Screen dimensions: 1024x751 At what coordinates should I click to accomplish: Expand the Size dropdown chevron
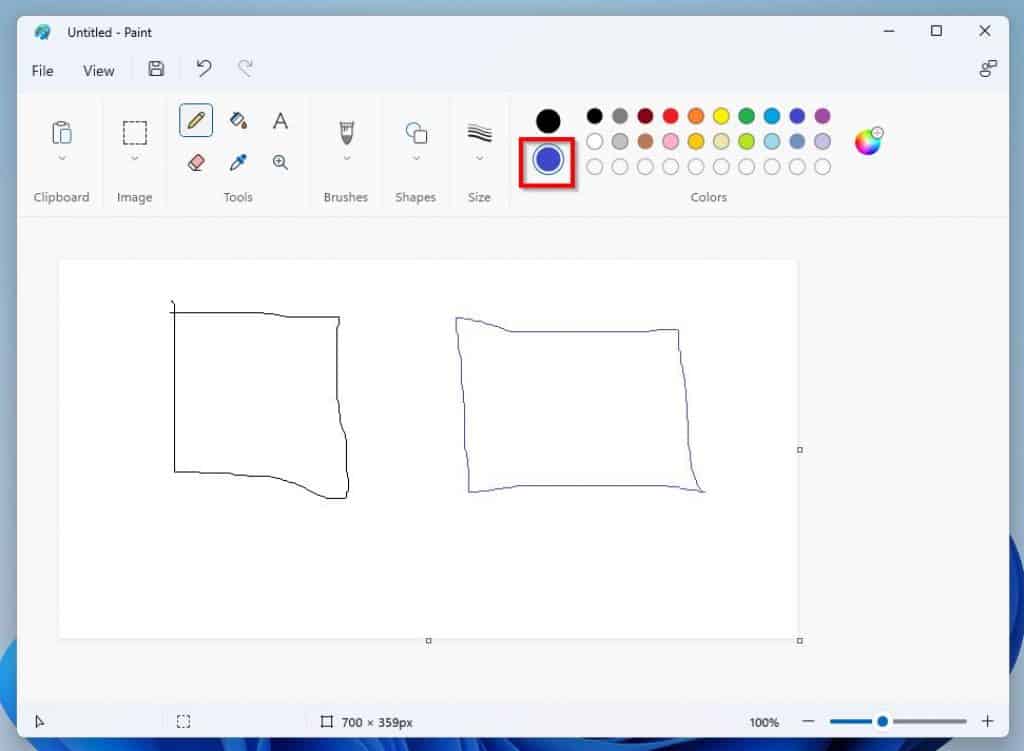[x=479, y=158]
